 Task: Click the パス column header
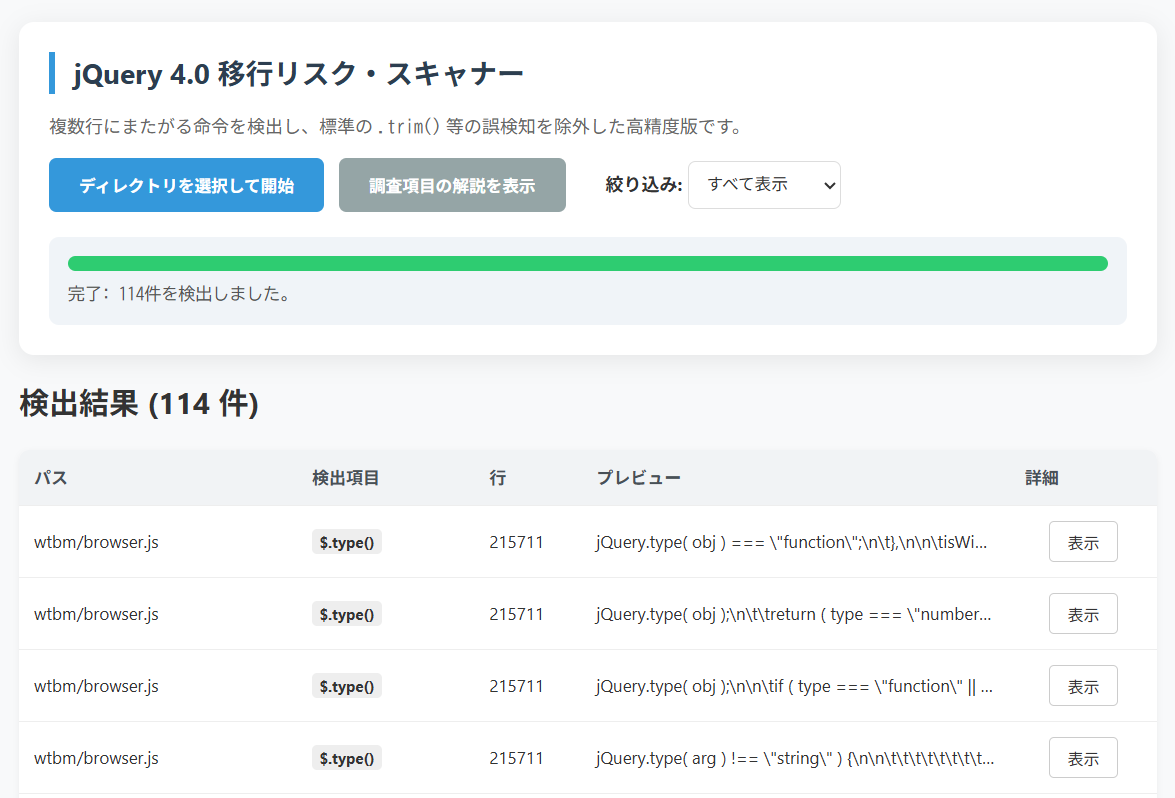pyautogui.click(x=51, y=478)
